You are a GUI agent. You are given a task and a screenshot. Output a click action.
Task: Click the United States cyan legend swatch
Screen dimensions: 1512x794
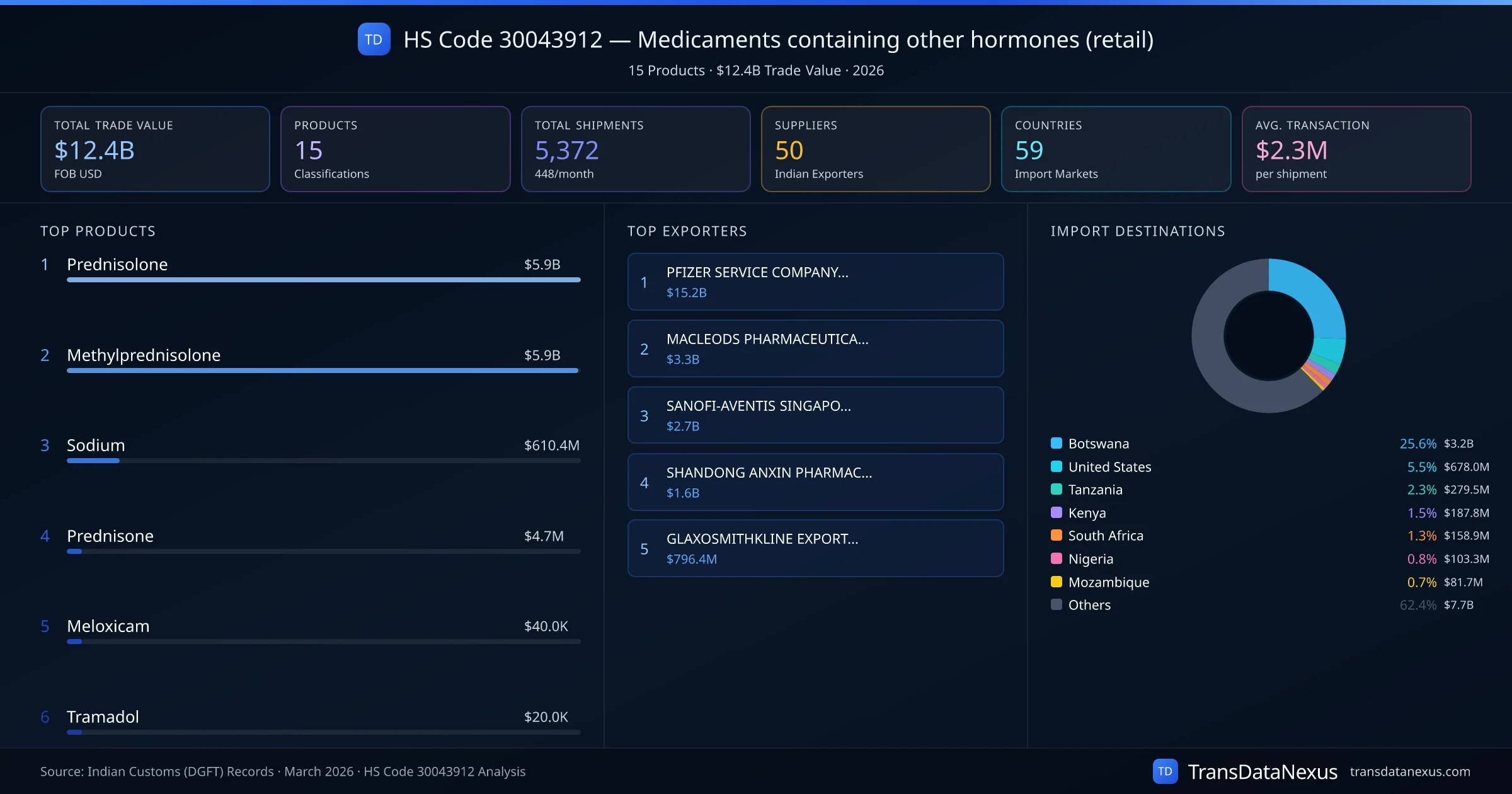pos(1057,466)
